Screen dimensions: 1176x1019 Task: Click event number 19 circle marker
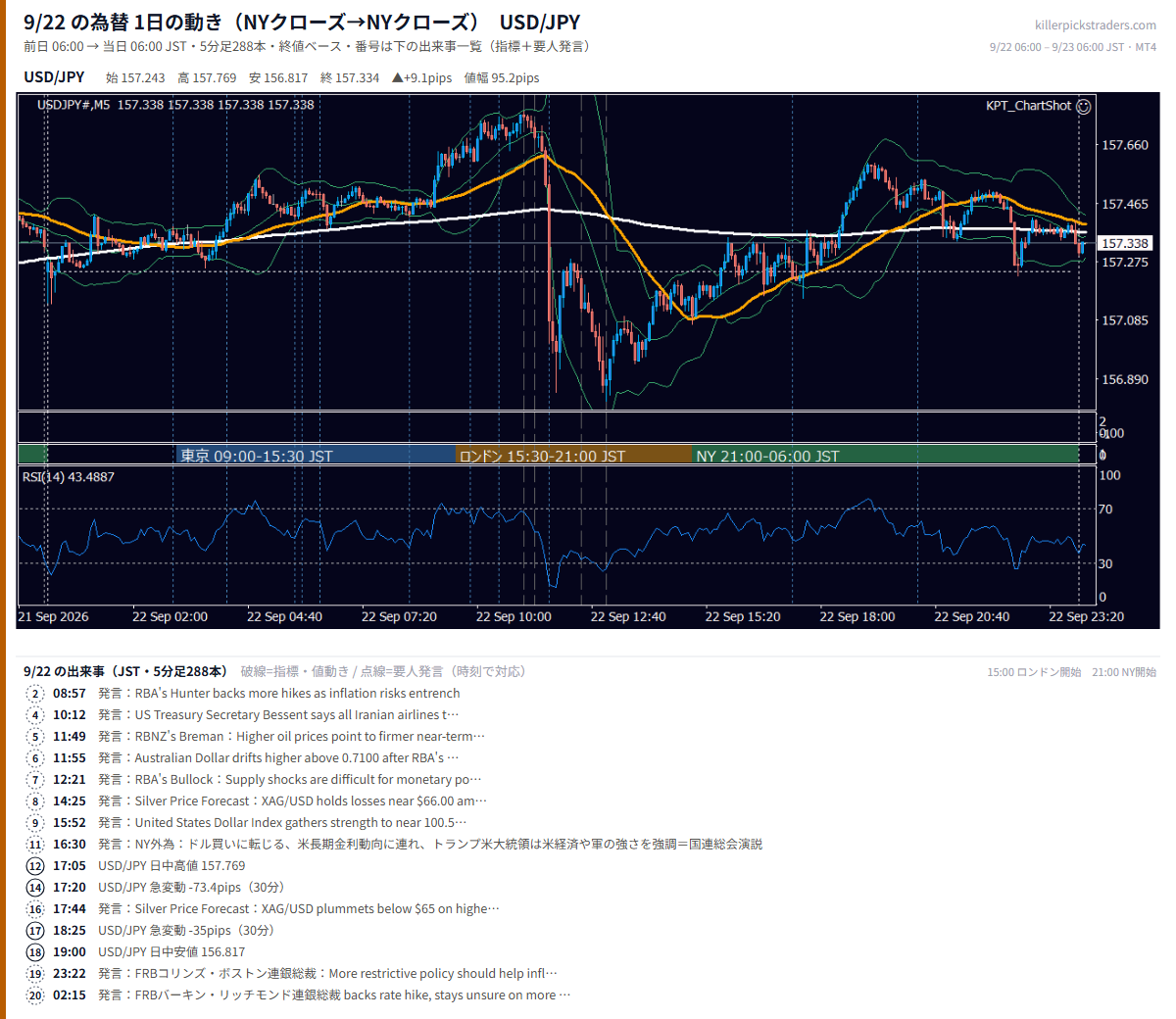tap(35, 974)
